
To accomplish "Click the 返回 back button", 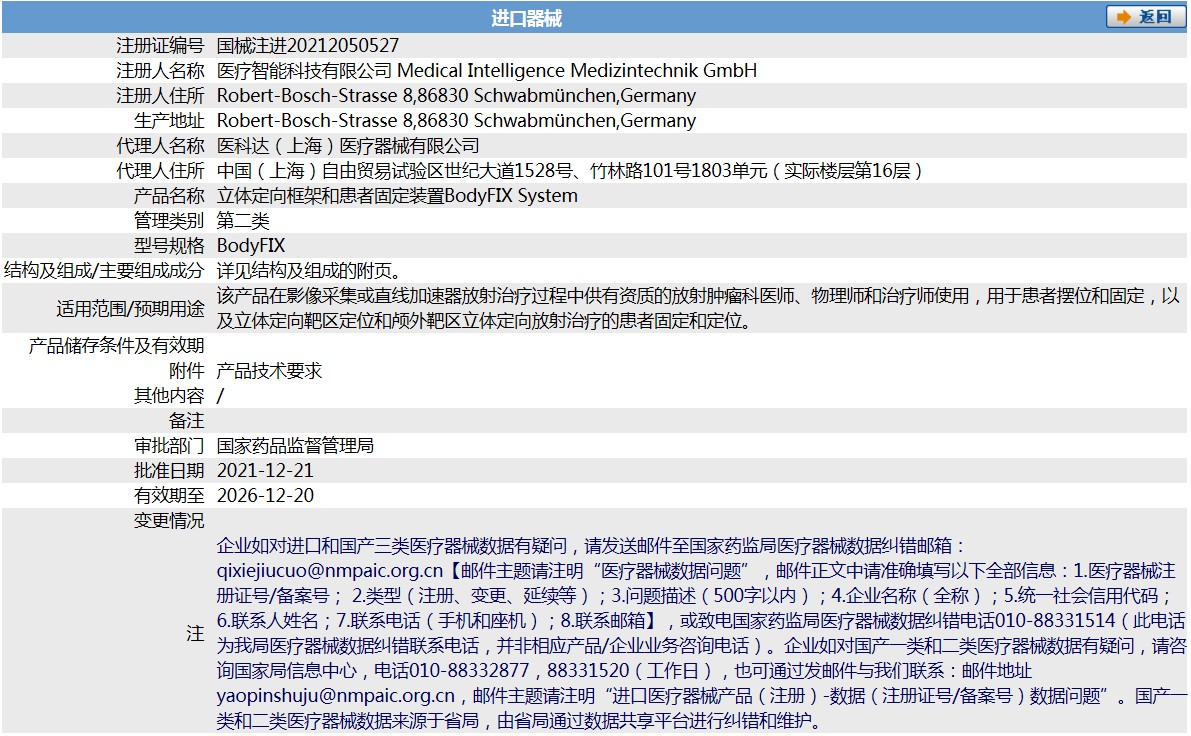I will click(x=1145, y=17).
